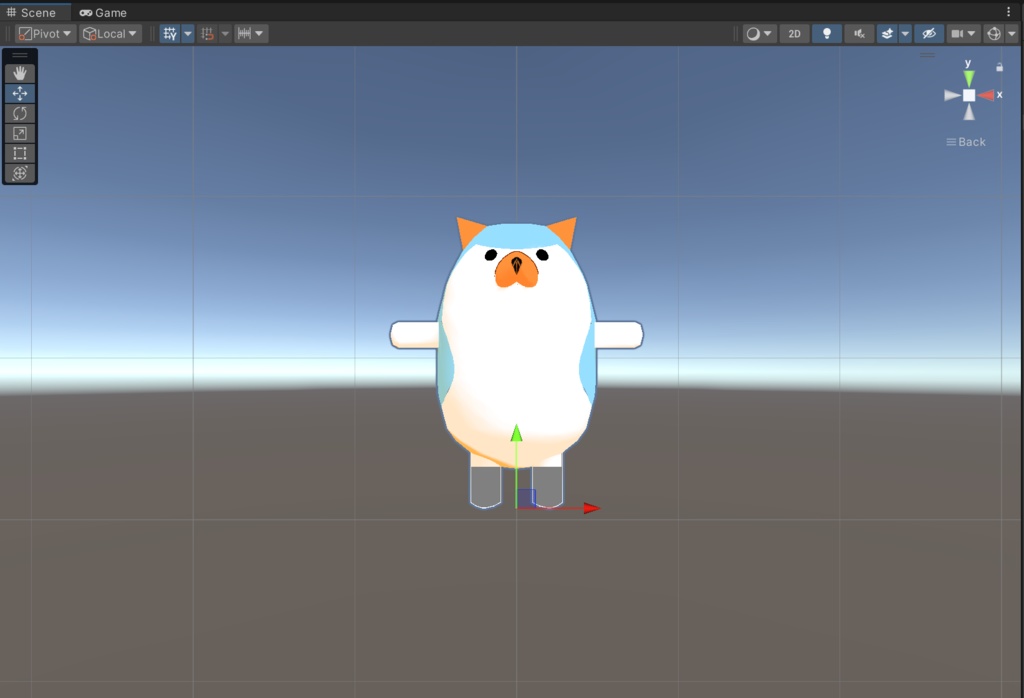Image resolution: width=1024 pixels, height=698 pixels.
Task: Switch to the Scene tab
Action: [31, 12]
